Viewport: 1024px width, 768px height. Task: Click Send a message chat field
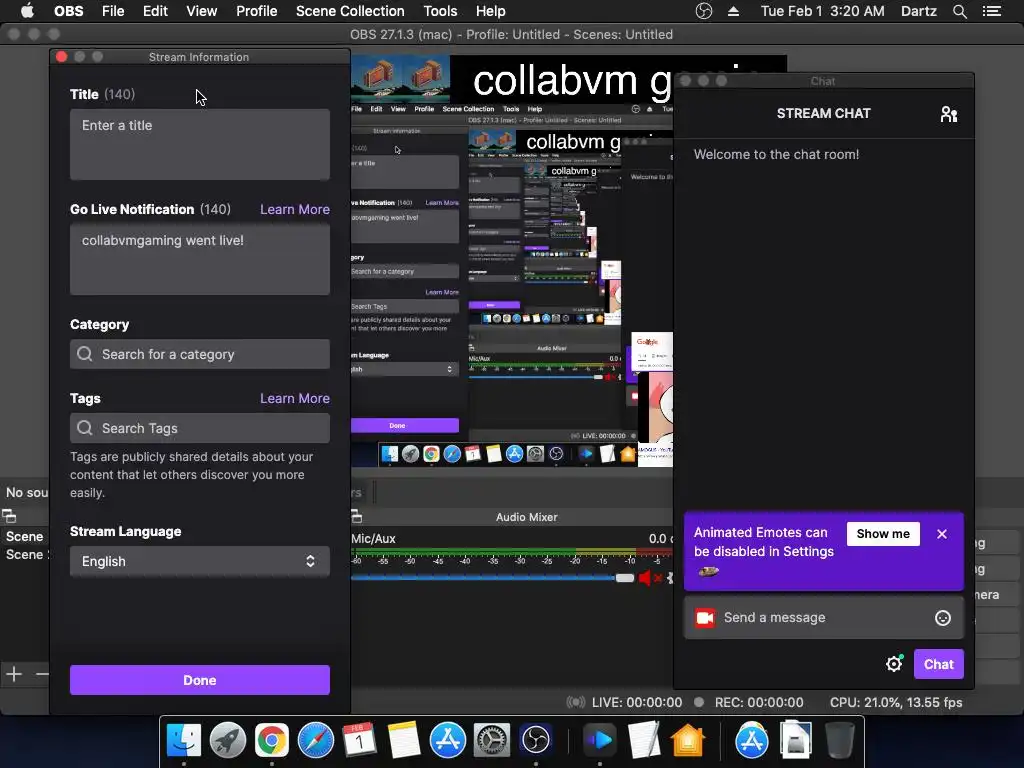[824, 618]
